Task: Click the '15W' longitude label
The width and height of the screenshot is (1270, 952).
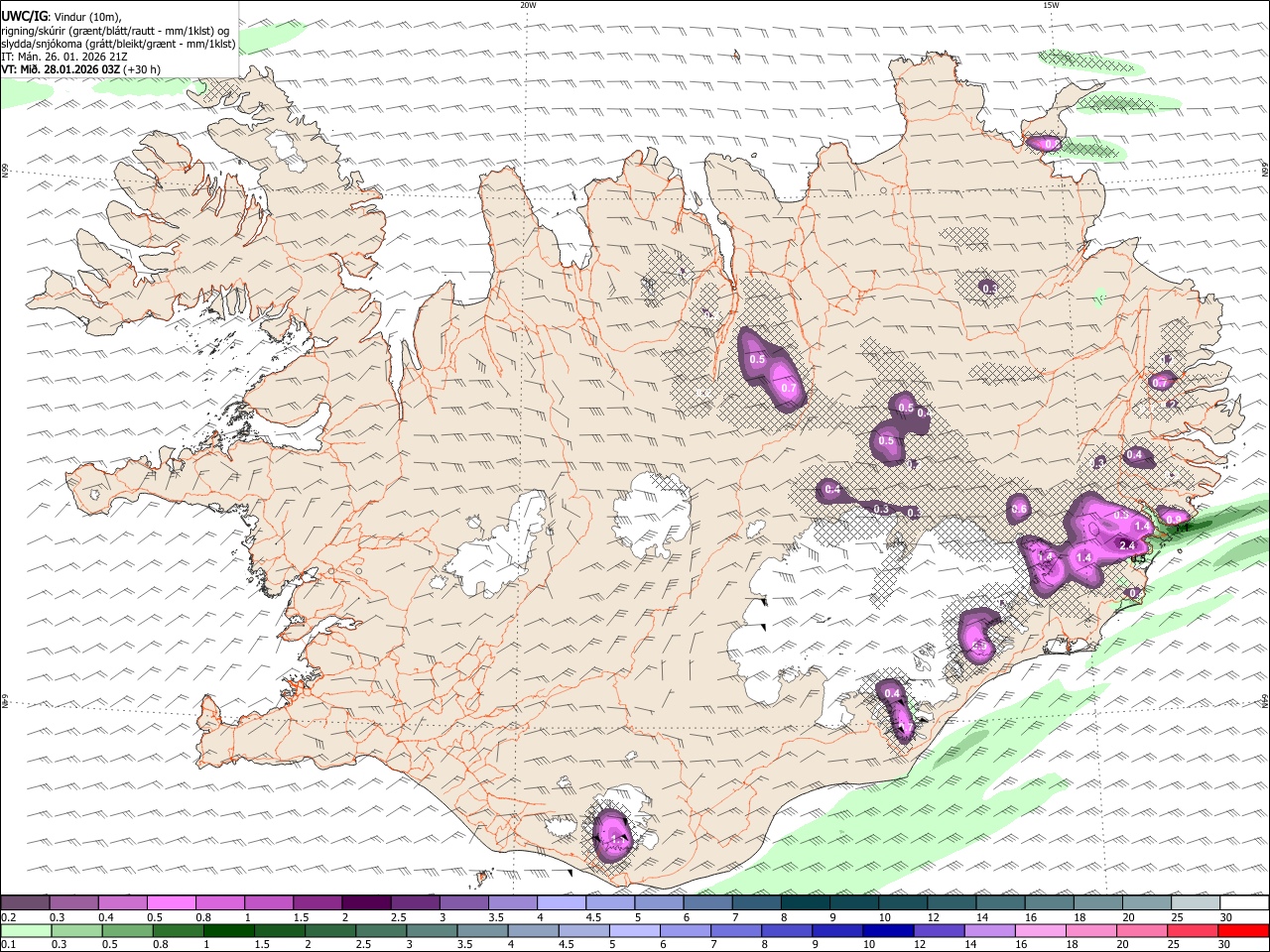Action: point(1051,5)
